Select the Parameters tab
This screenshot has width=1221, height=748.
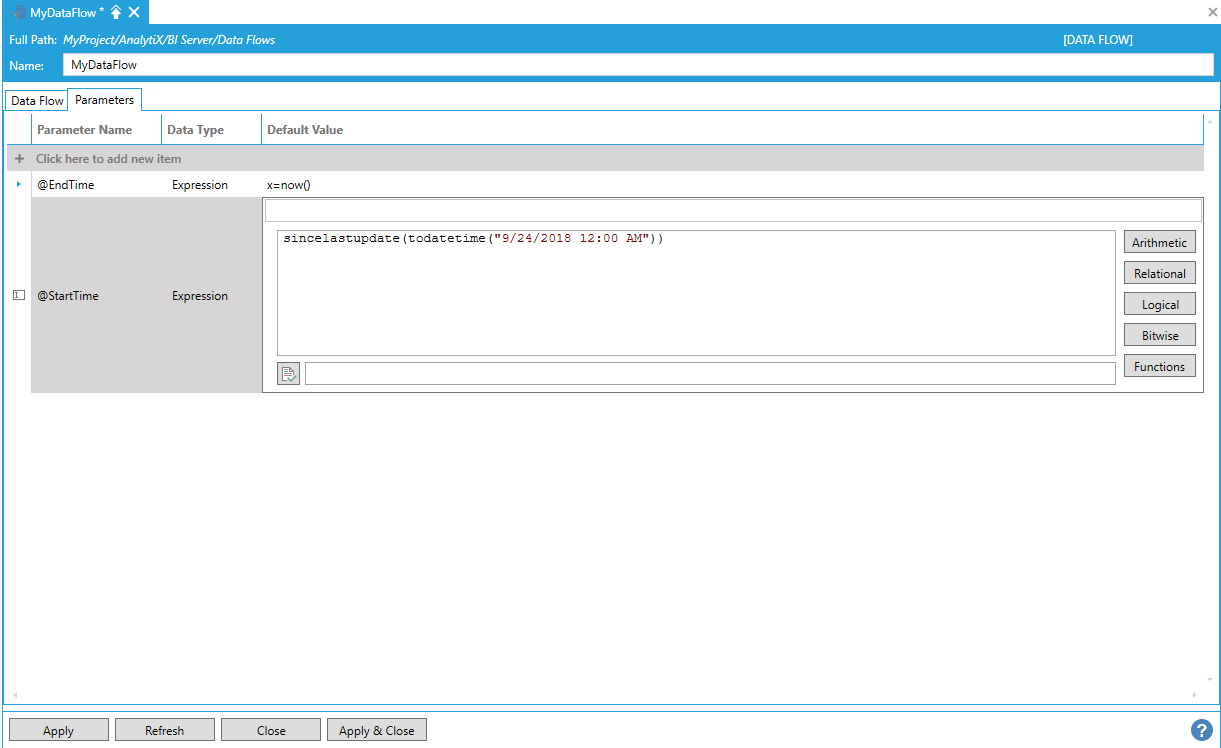pos(104,100)
